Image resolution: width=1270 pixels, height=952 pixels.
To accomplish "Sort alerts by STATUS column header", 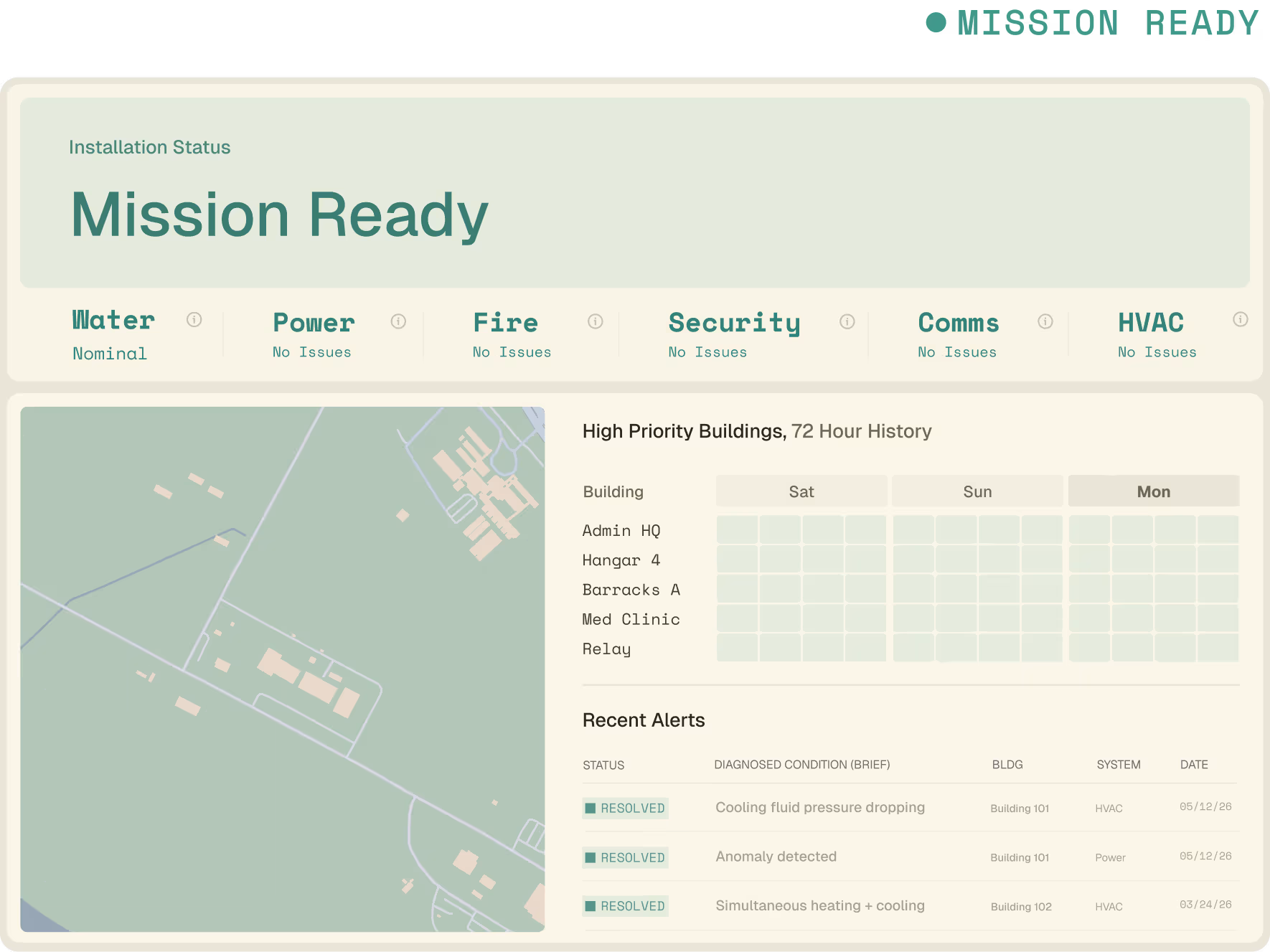I will click(603, 765).
